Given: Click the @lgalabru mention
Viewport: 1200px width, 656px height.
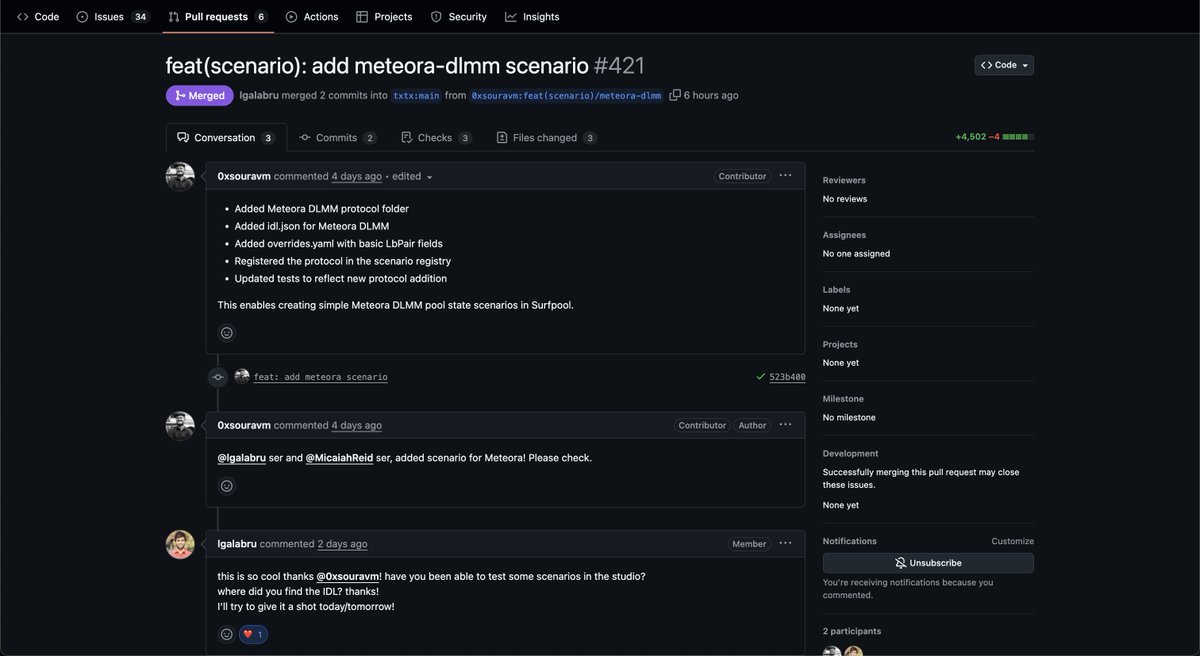Looking at the screenshot, I should point(241,458).
